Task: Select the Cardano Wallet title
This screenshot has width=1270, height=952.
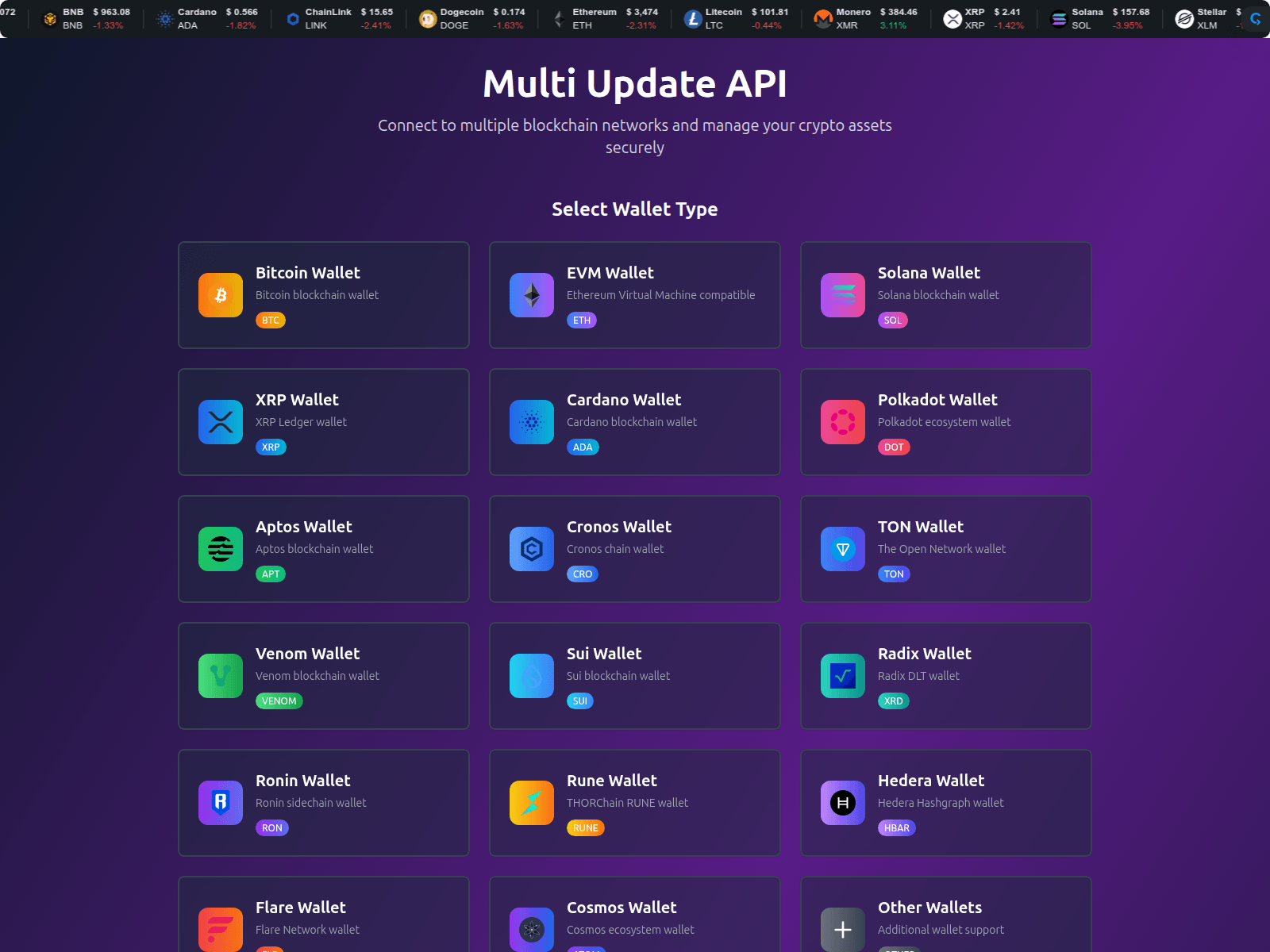Action: coord(624,400)
